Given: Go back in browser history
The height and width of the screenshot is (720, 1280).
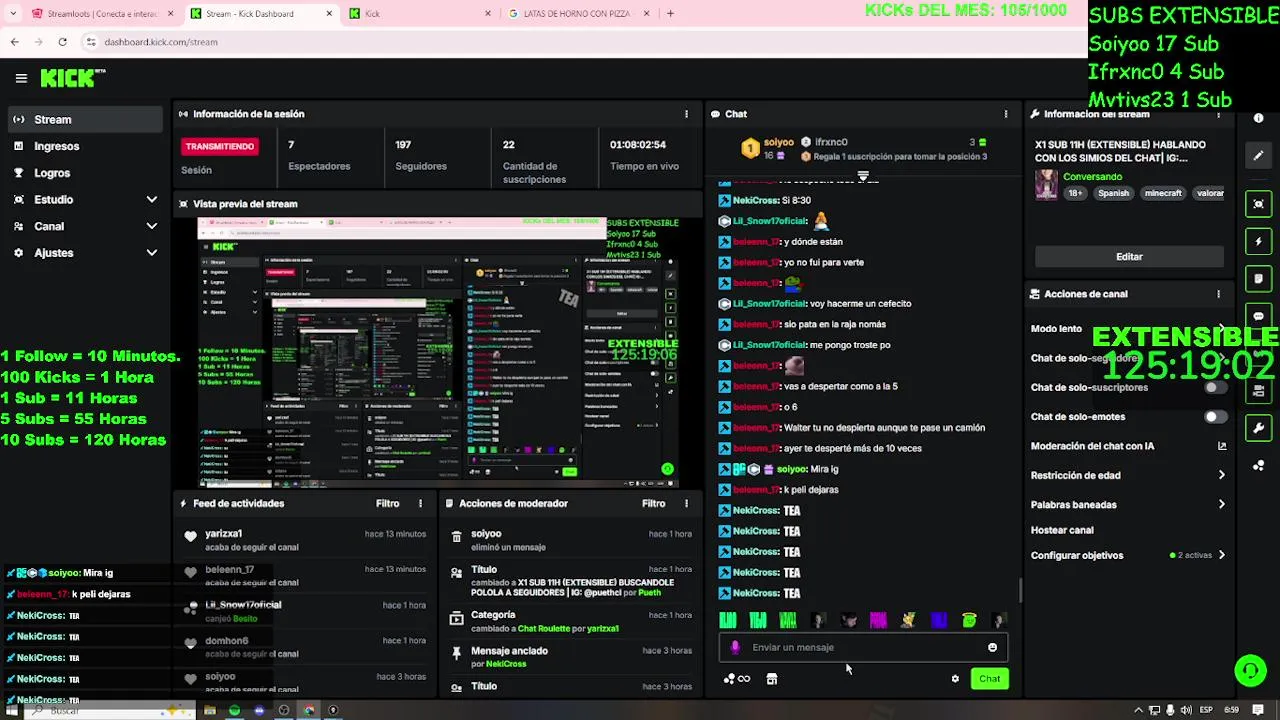Looking at the screenshot, I should pos(14,42).
